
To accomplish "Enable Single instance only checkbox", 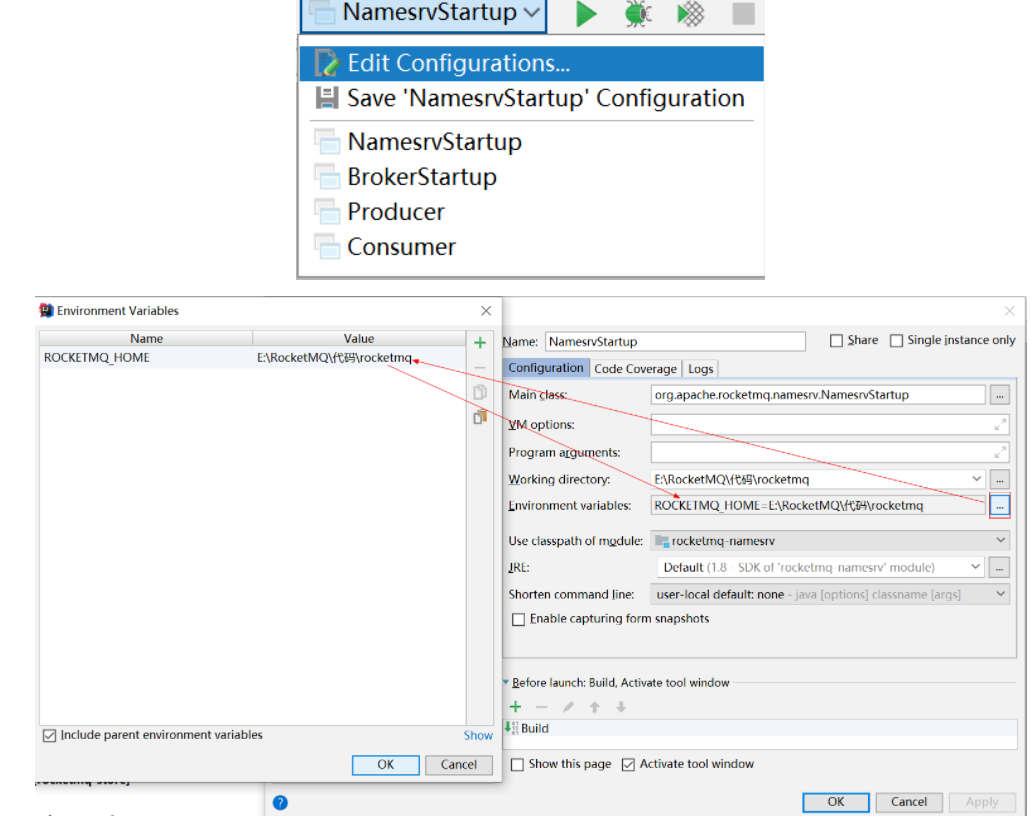I will coord(896,341).
